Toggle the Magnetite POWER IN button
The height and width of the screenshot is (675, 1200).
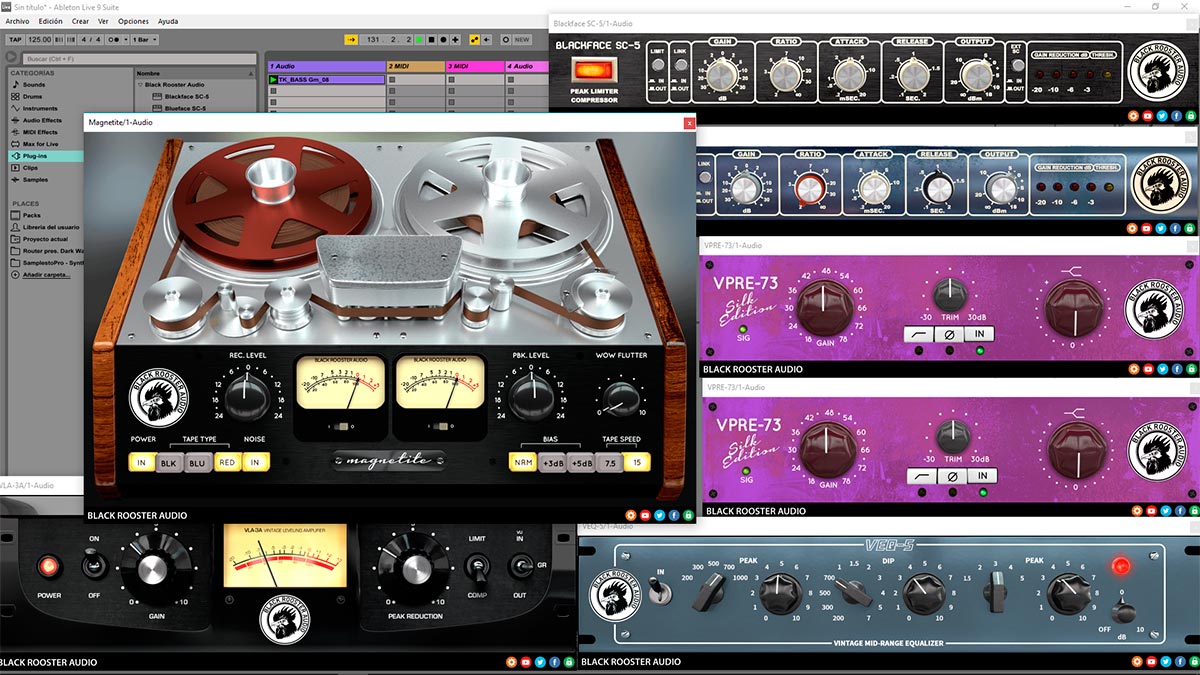point(141,462)
